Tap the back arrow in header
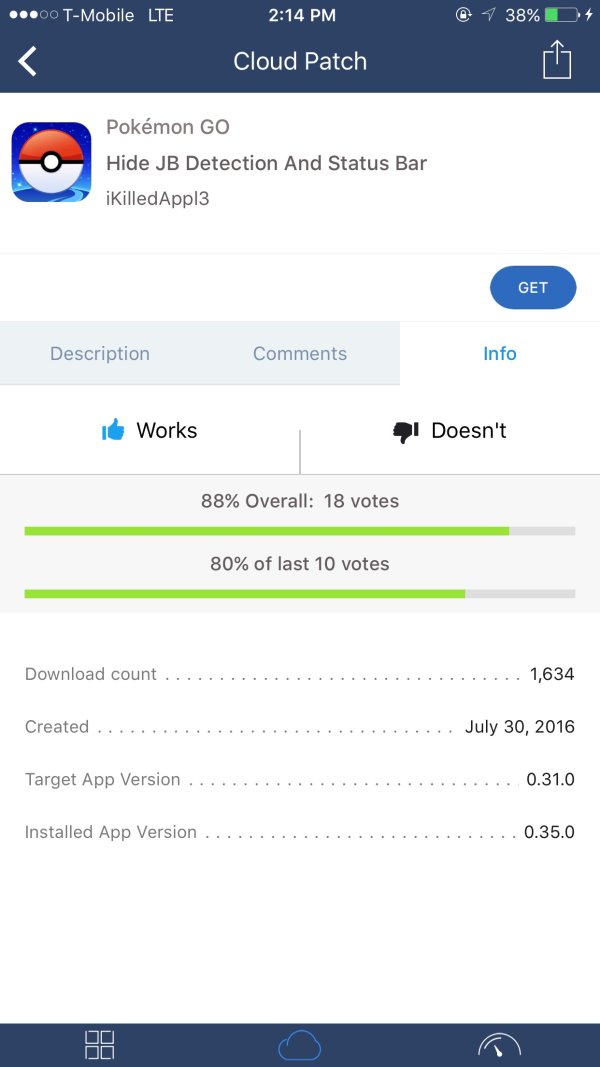 pos(28,62)
